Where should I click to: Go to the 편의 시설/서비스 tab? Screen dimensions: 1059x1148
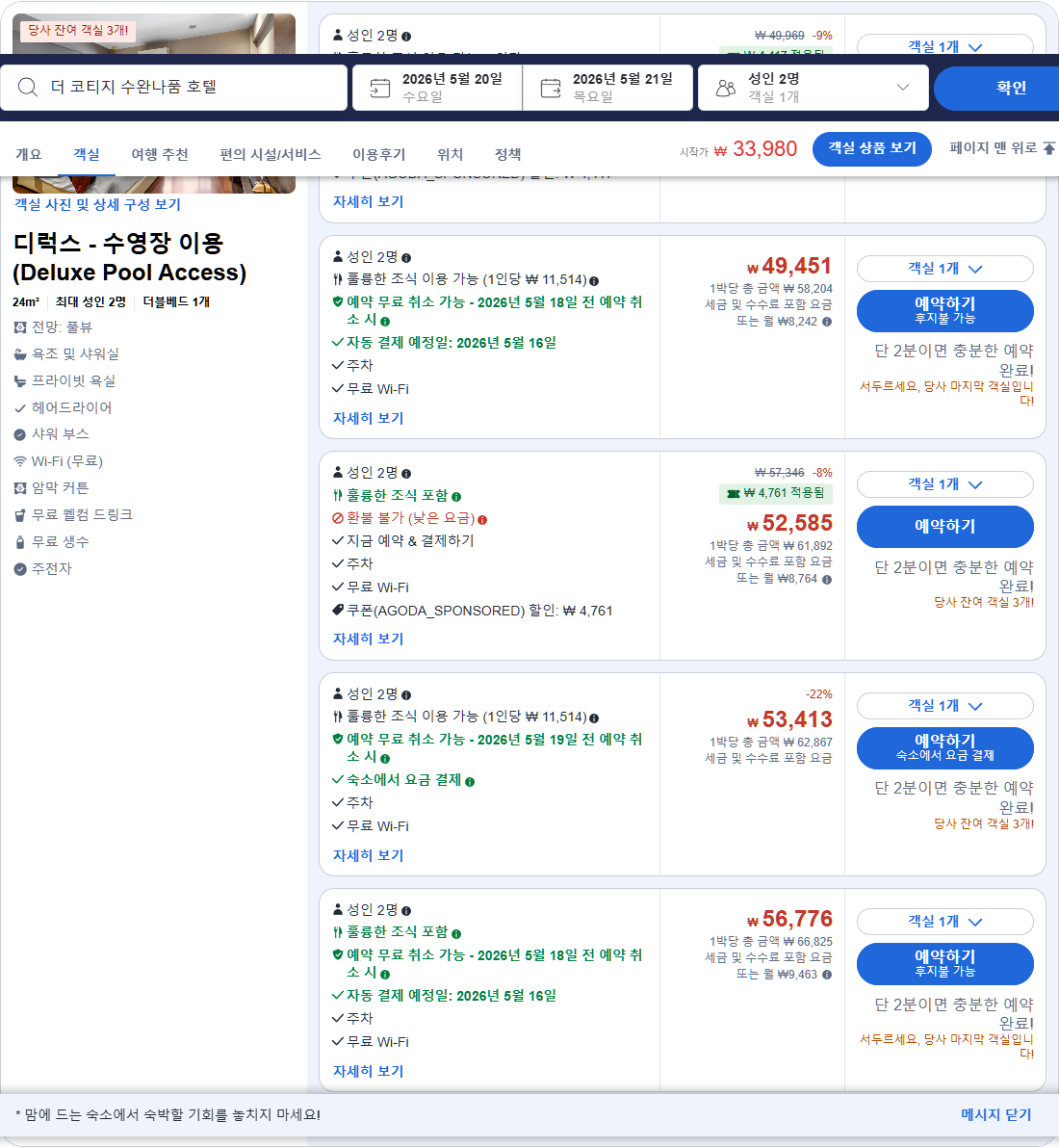coord(271,154)
